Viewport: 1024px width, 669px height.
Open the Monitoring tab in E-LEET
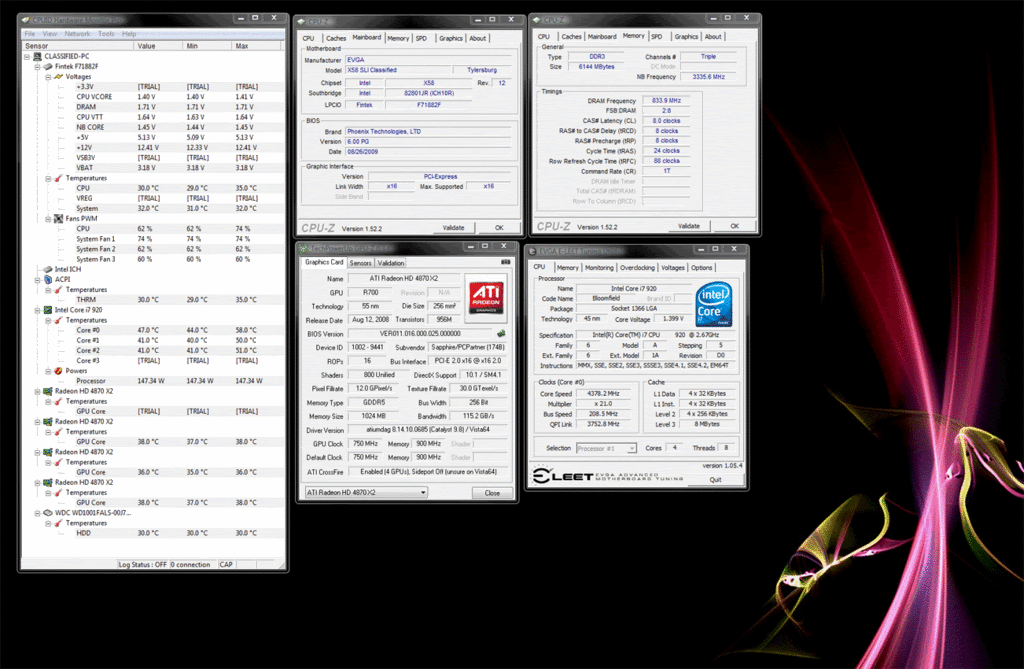click(599, 268)
